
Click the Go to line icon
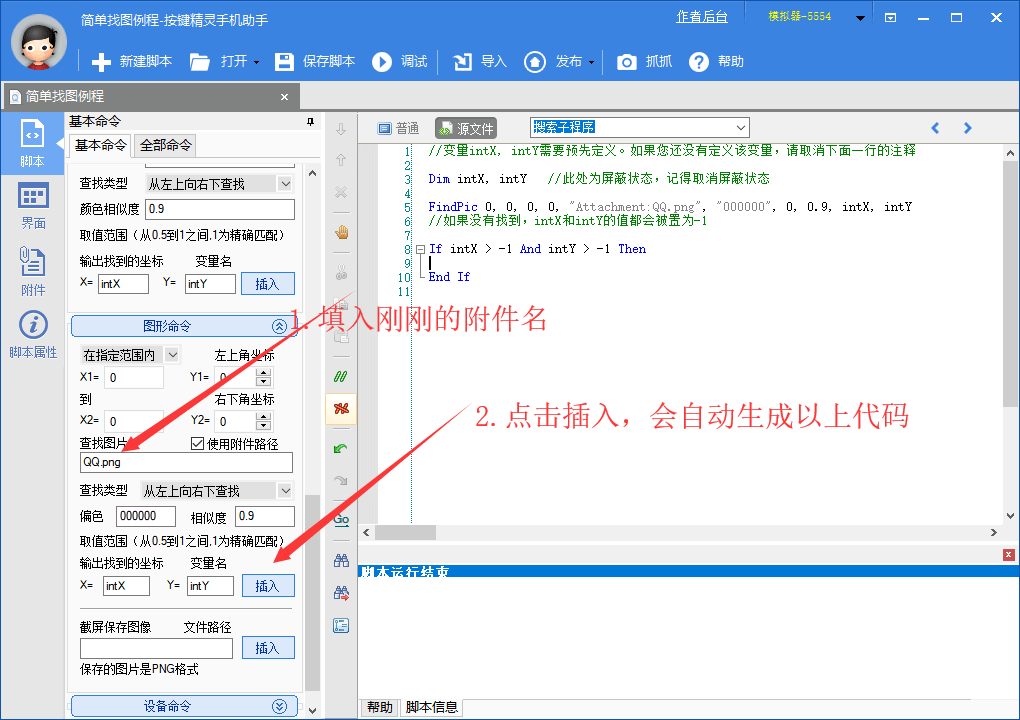[x=341, y=520]
